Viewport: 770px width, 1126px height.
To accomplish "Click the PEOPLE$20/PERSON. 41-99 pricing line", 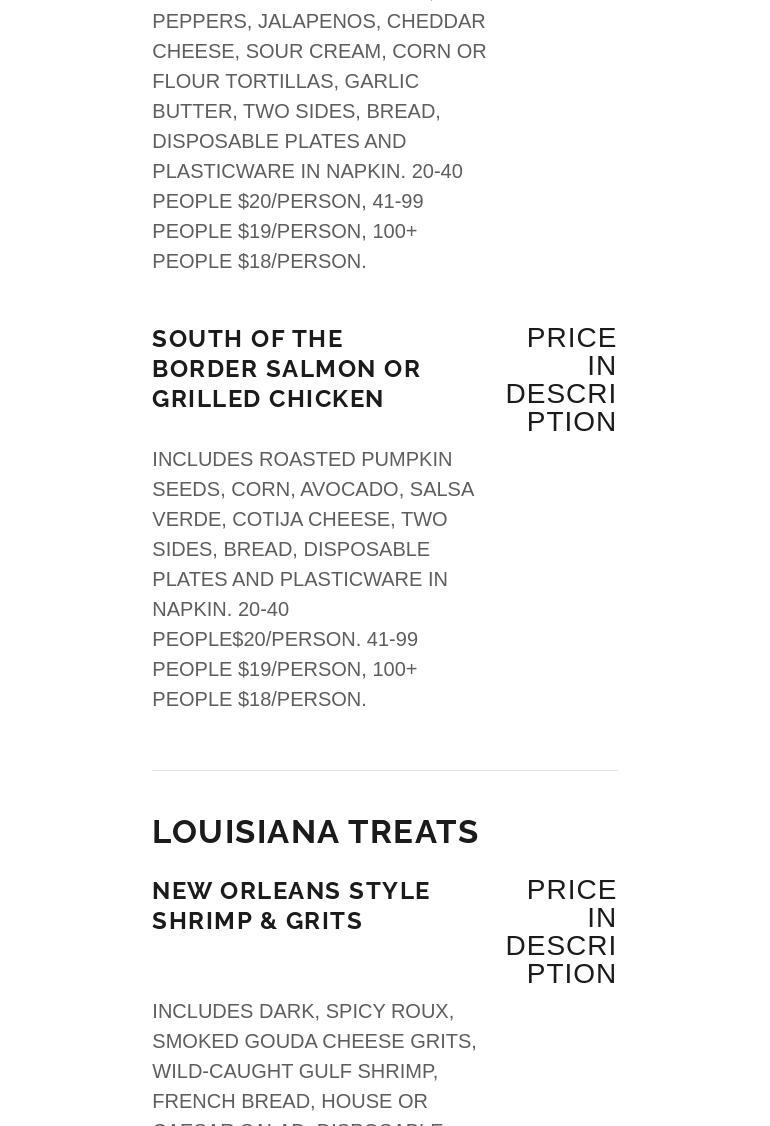I will (285, 639).
